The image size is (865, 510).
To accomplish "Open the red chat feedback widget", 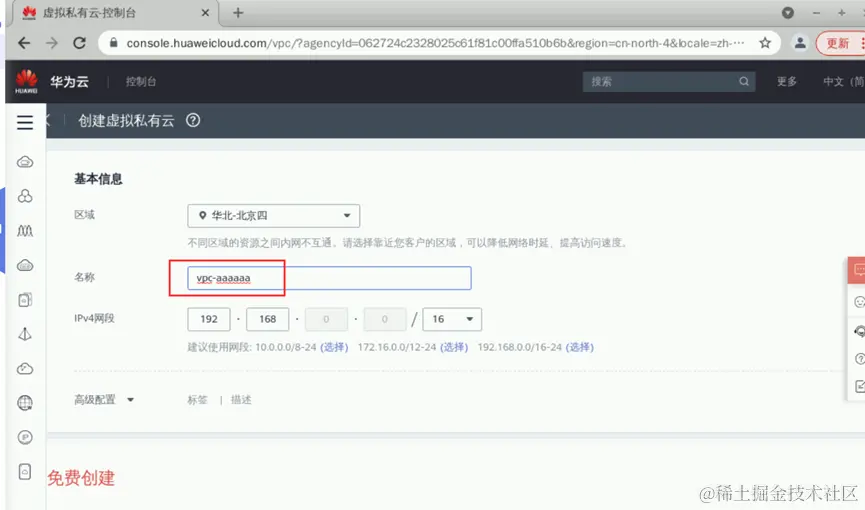I will (858, 270).
